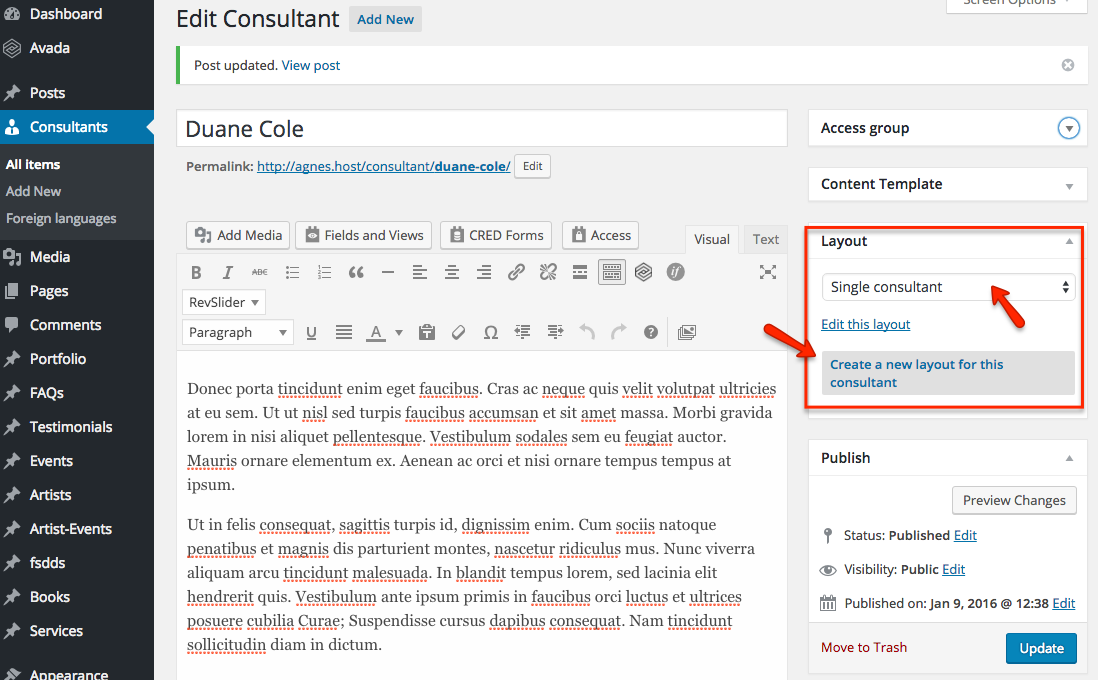Click the Add New button beside the heading
The image size is (1098, 680).
tap(385, 20)
